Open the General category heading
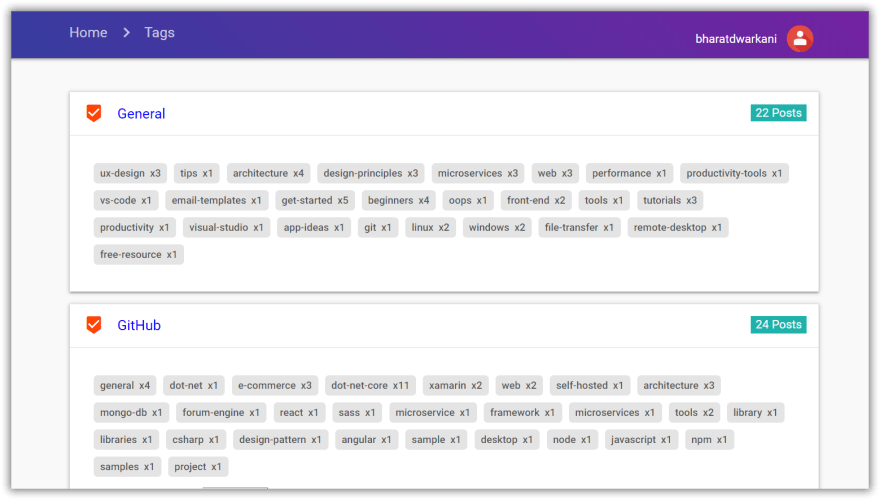 141,114
